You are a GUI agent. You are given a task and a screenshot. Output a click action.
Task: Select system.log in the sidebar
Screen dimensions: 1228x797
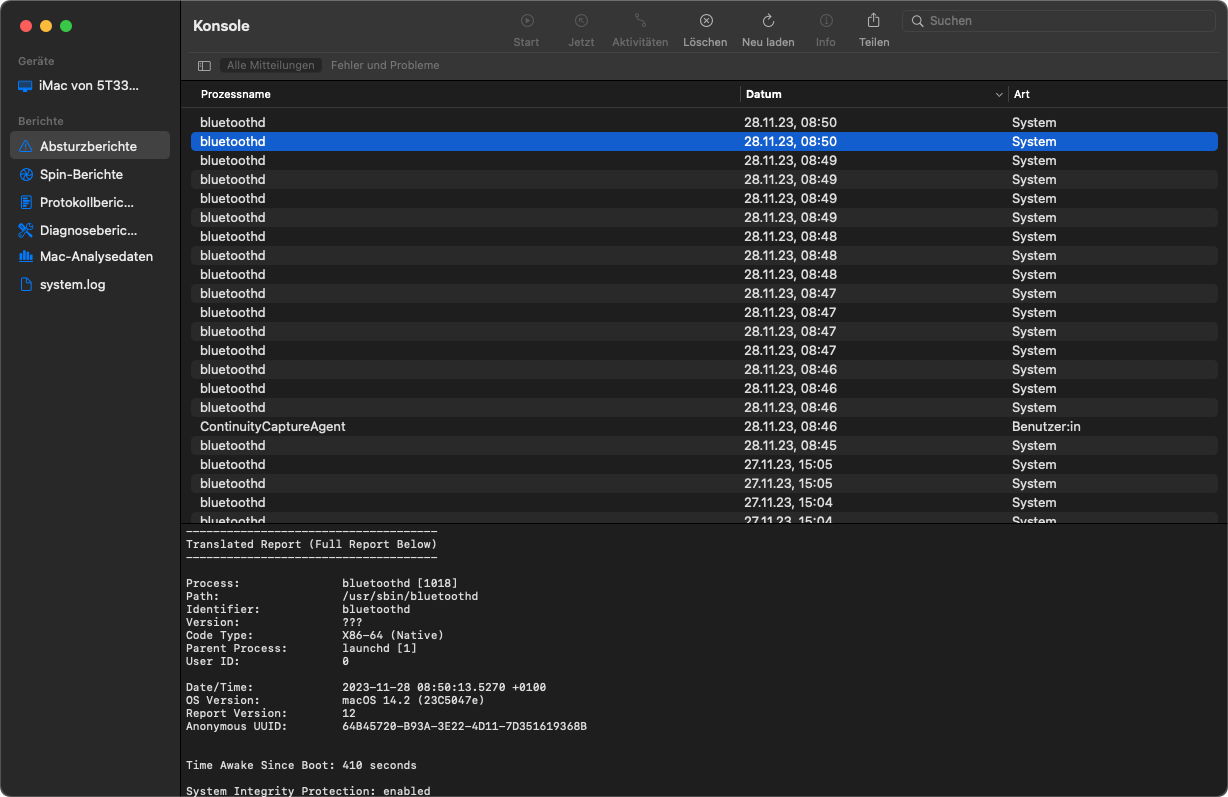coord(72,285)
